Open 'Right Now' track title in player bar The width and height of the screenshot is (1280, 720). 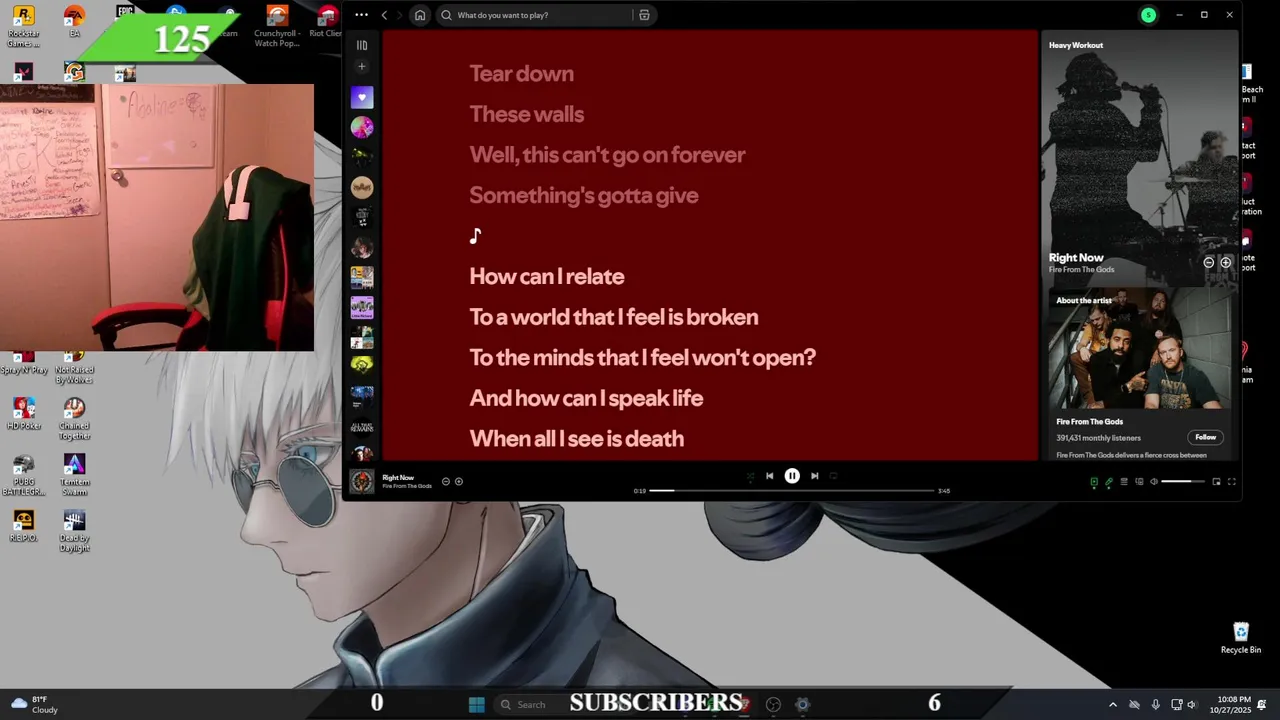coord(398,478)
